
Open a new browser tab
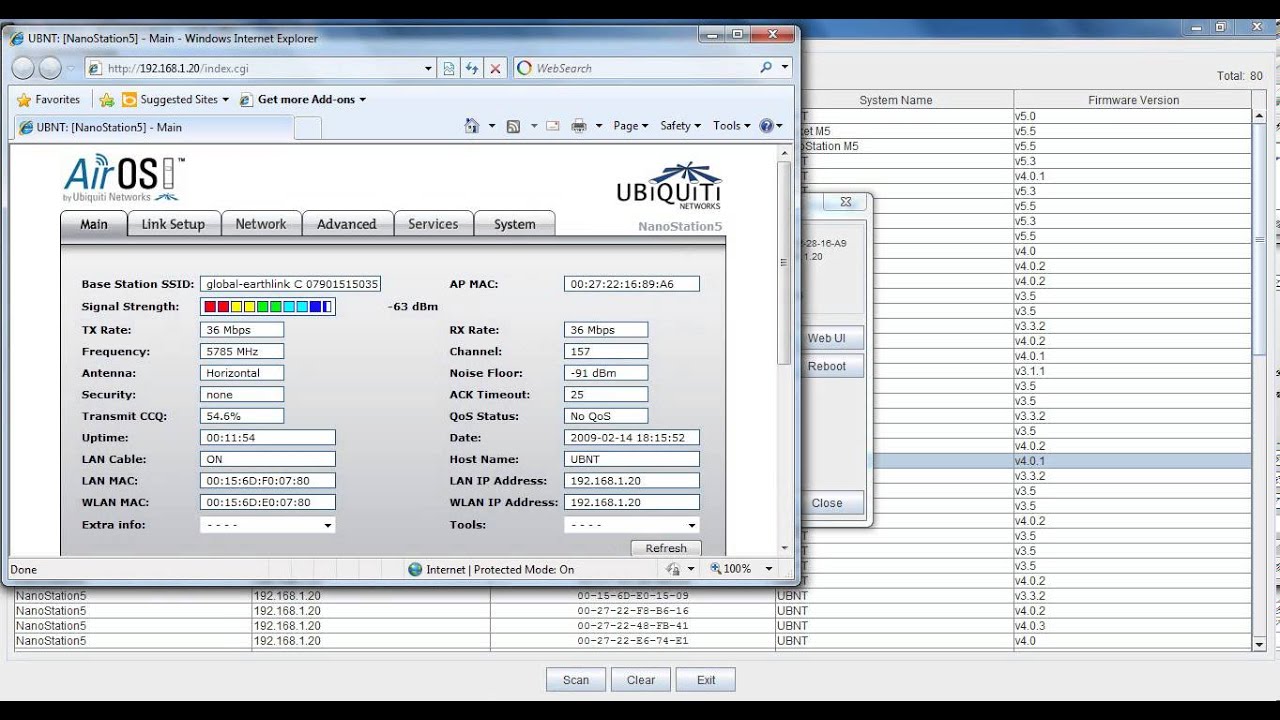tap(308, 127)
